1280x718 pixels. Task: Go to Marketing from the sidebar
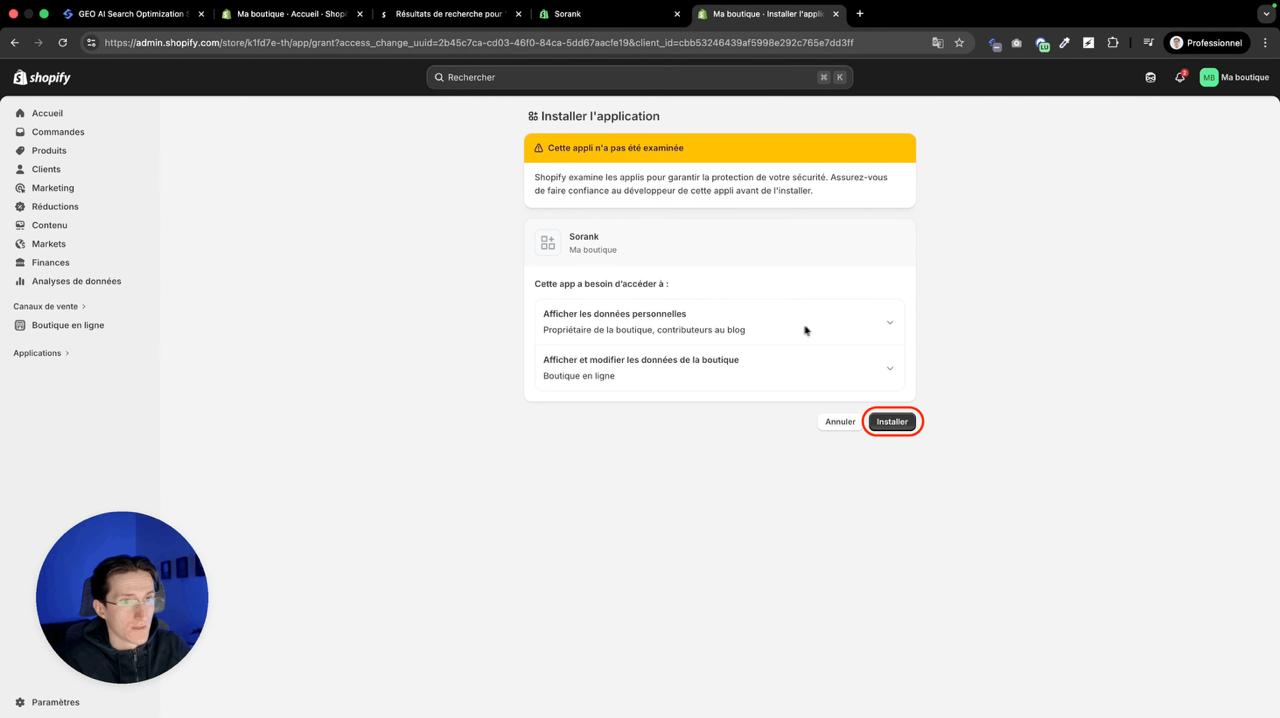[x=52, y=187]
